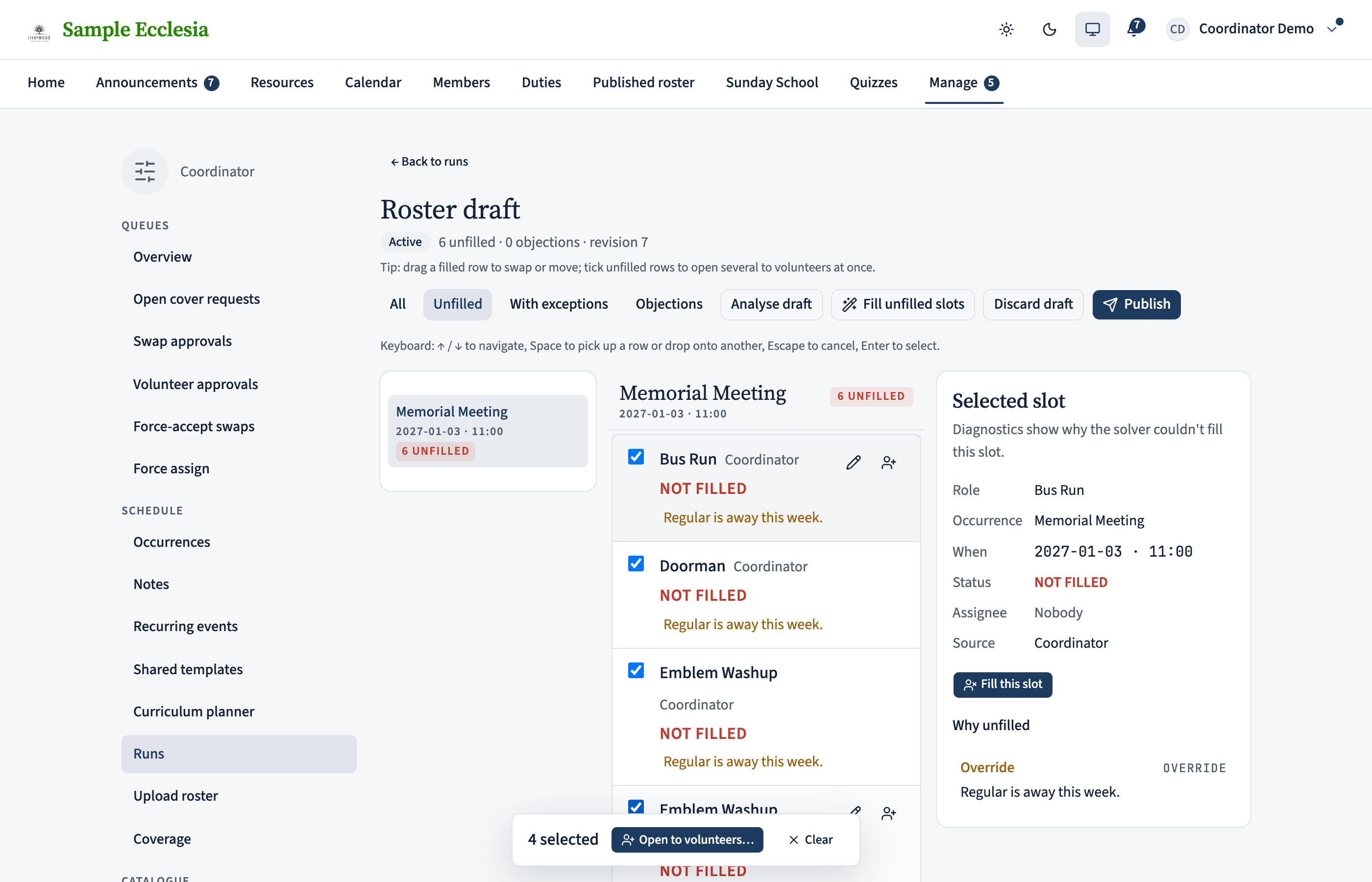Uncheck the Doorman checkbox
This screenshot has width=1372, height=882.
[x=636, y=563]
